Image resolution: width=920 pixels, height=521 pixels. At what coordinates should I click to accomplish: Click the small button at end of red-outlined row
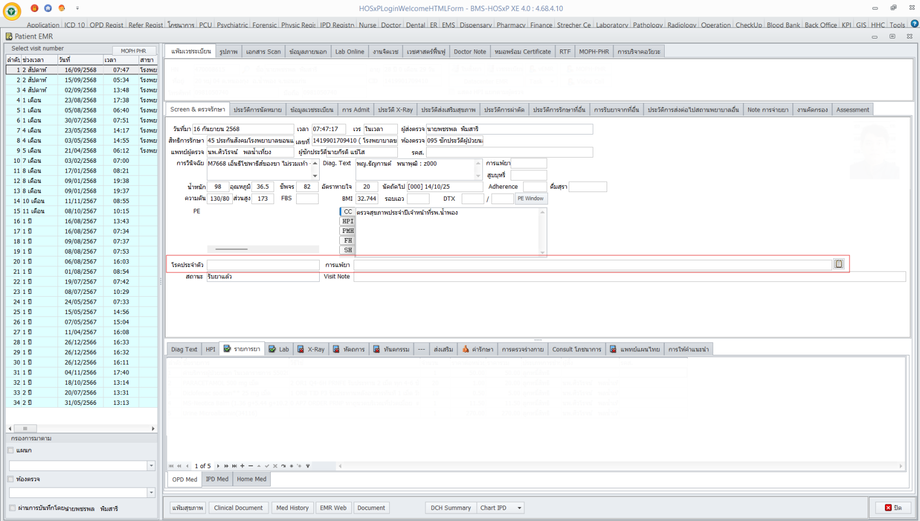pyautogui.click(x=839, y=264)
